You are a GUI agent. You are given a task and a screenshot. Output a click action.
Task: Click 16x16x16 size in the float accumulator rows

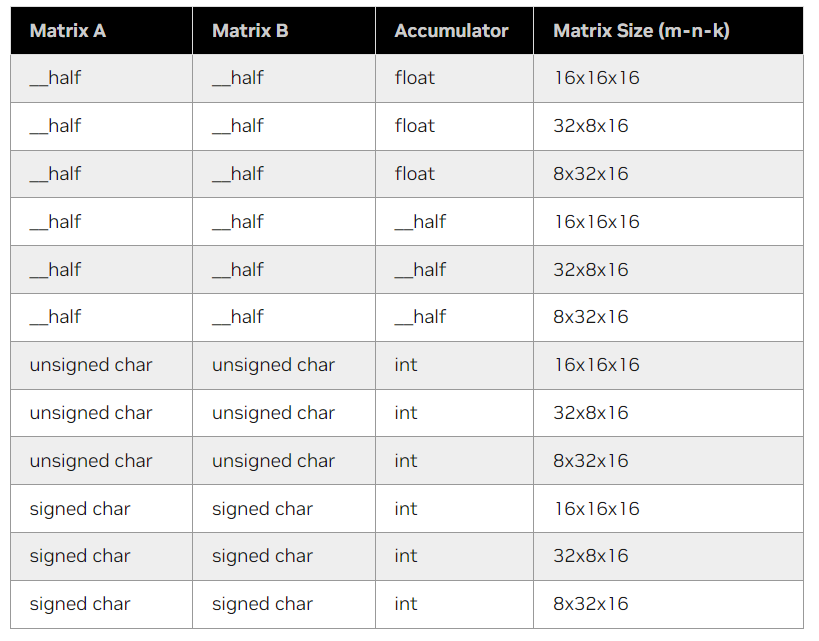(x=597, y=78)
